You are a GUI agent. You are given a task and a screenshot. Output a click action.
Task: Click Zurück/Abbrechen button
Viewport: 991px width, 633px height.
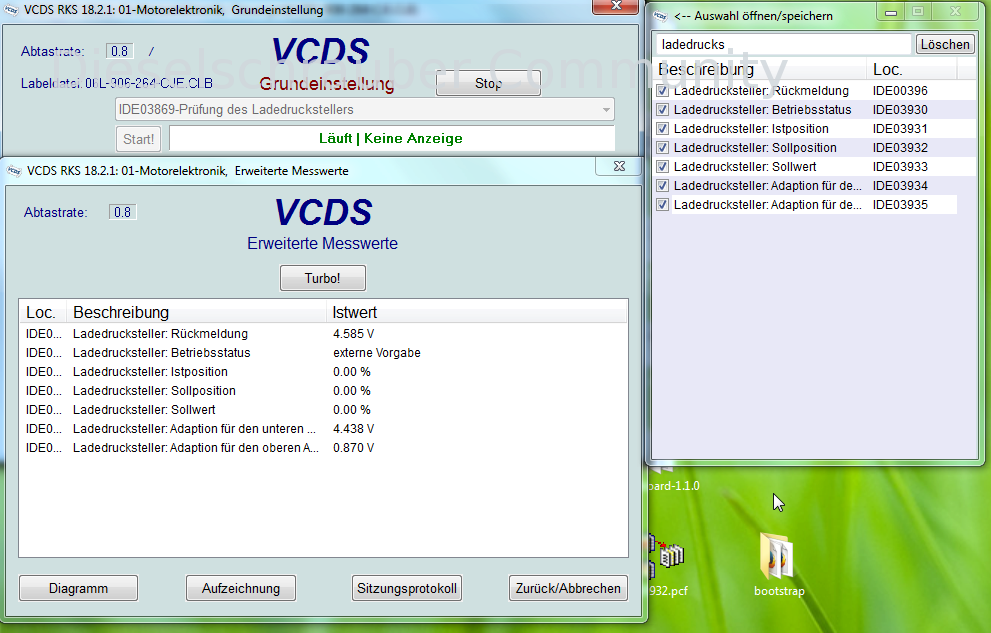pyautogui.click(x=568, y=588)
